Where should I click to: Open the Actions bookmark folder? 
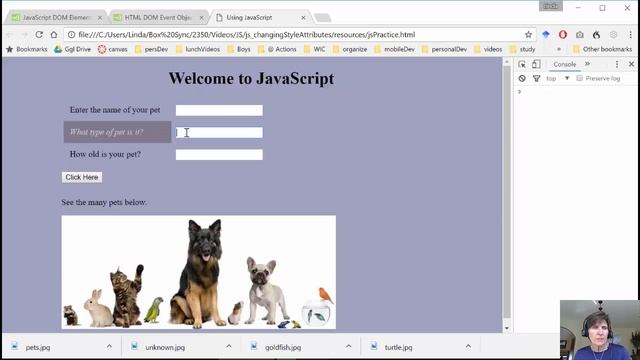tap(277, 49)
